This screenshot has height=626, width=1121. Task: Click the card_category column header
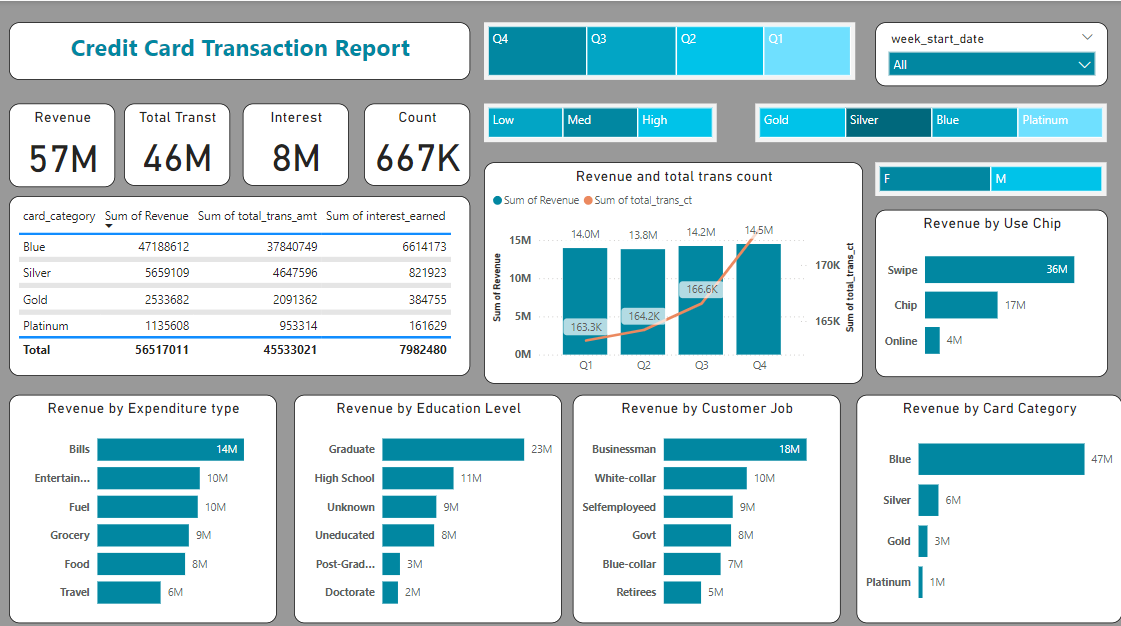[x=59, y=216]
